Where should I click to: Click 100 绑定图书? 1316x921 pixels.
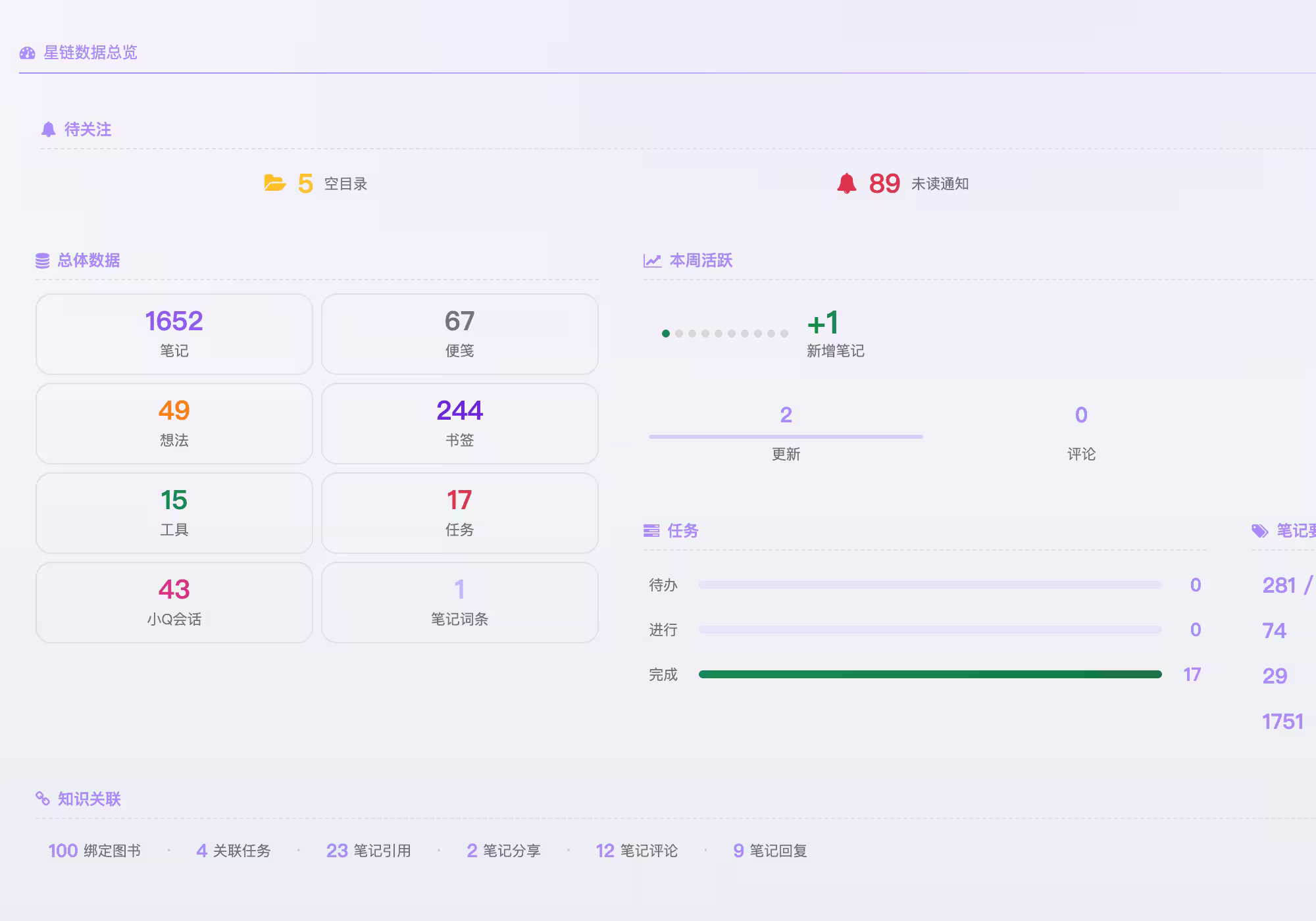(95, 851)
